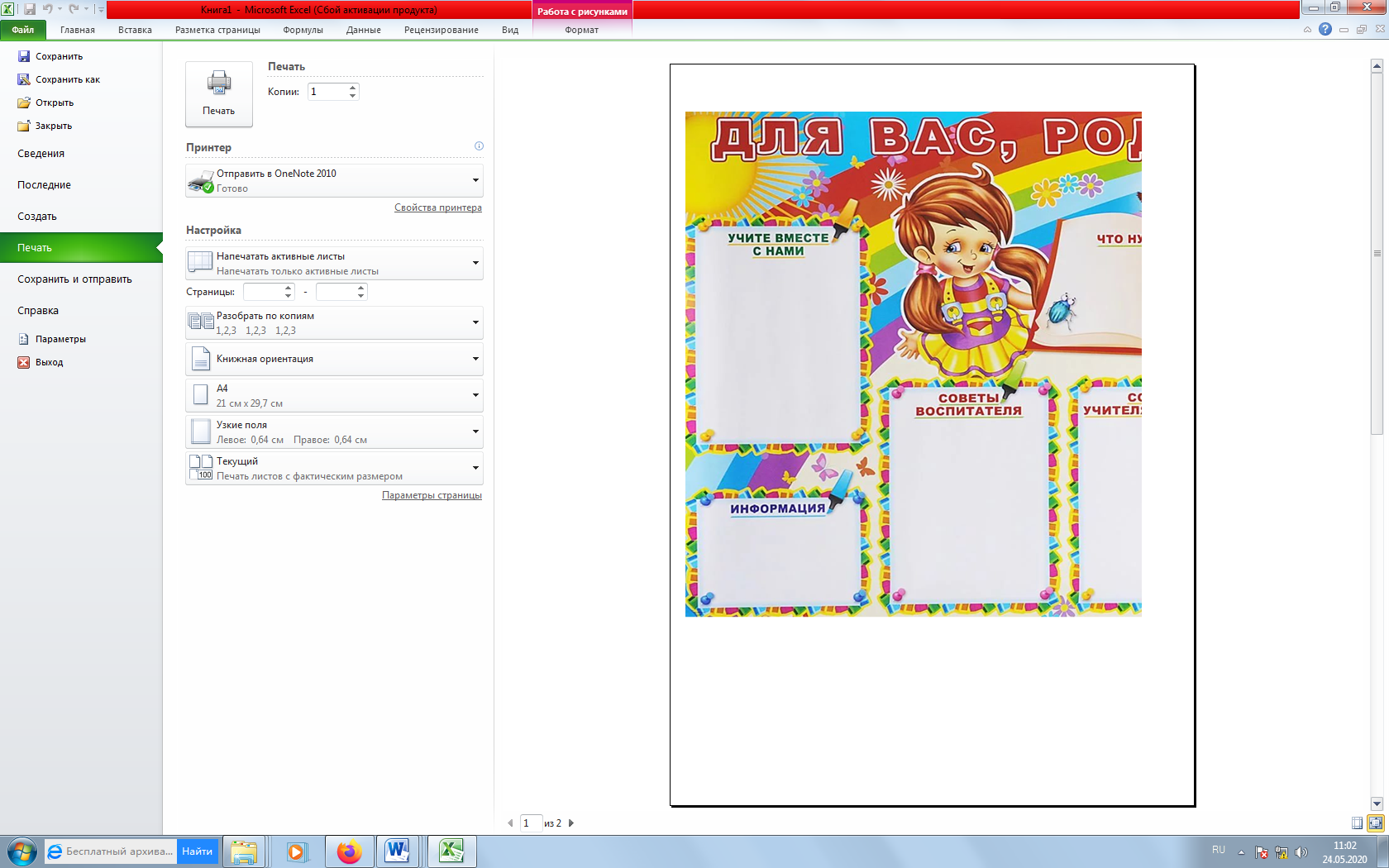The width and height of the screenshot is (1389, 868).
Task: Click the preview vertical scrollbar
Action: (1377, 253)
